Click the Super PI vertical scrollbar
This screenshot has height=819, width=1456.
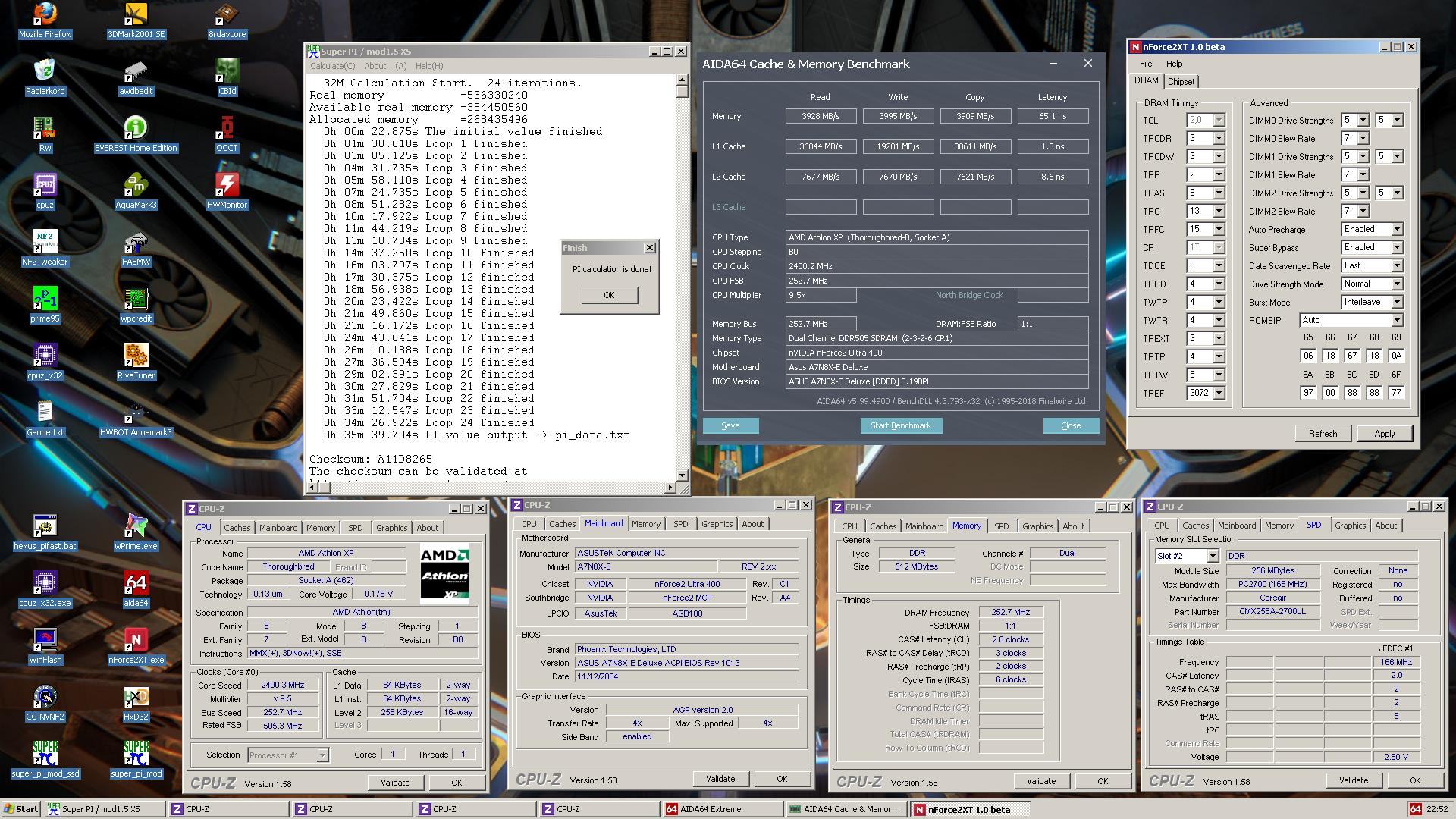[682, 281]
